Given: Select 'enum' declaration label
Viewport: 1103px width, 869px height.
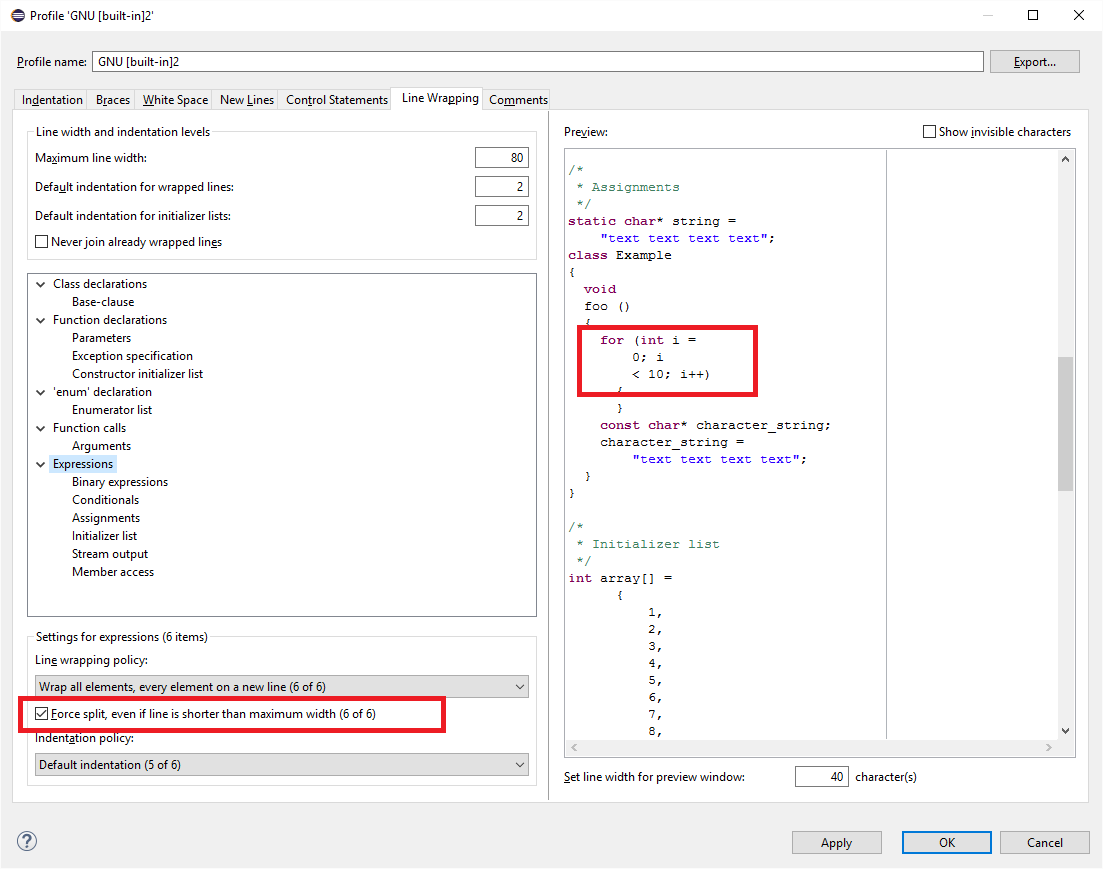Looking at the screenshot, I should tap(102, 392).
